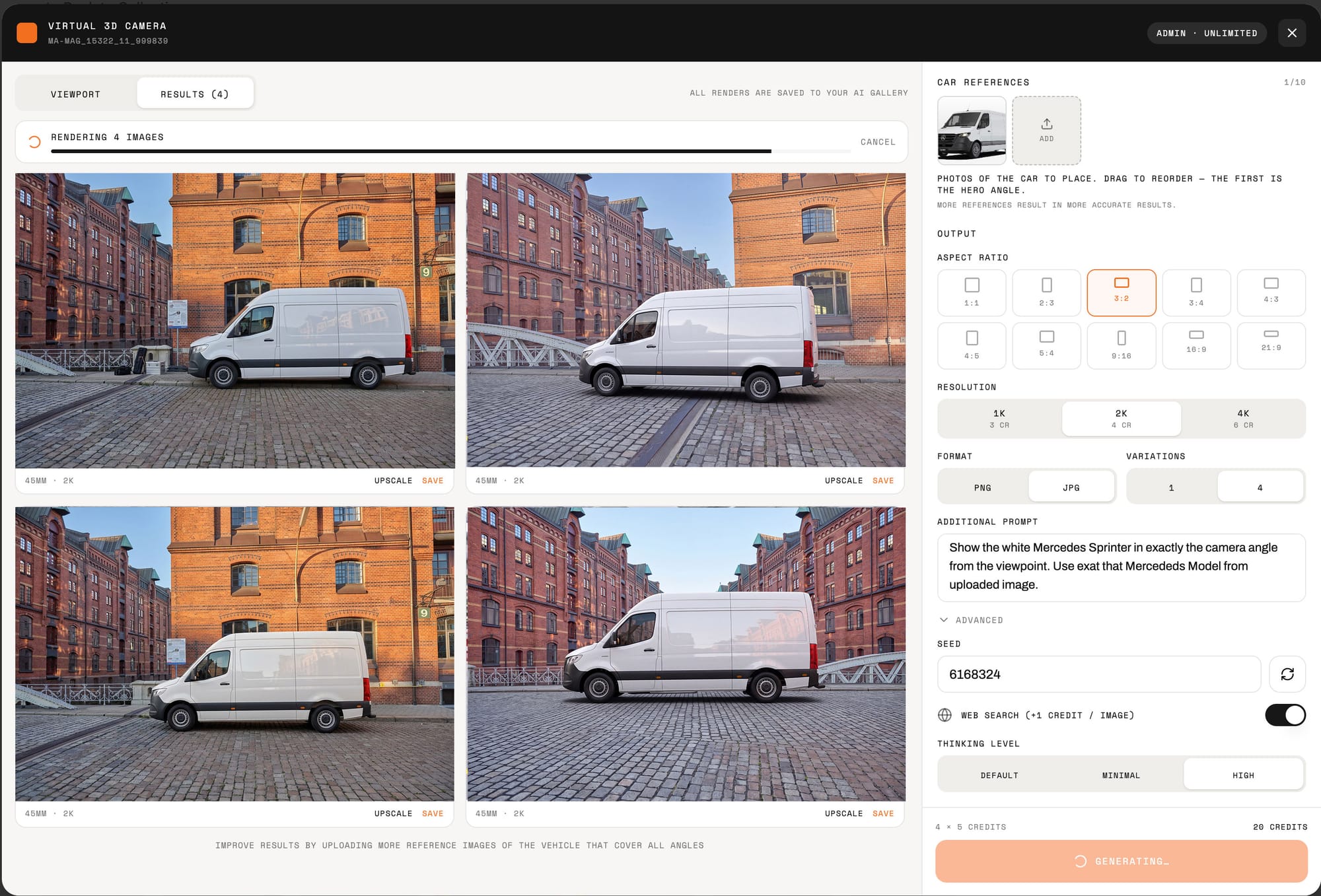This screenshot has height=896, width=1321.
Task: Click the "MA-MAG_15322_11_999839" project ID
Action: click(x=108, y=41)
